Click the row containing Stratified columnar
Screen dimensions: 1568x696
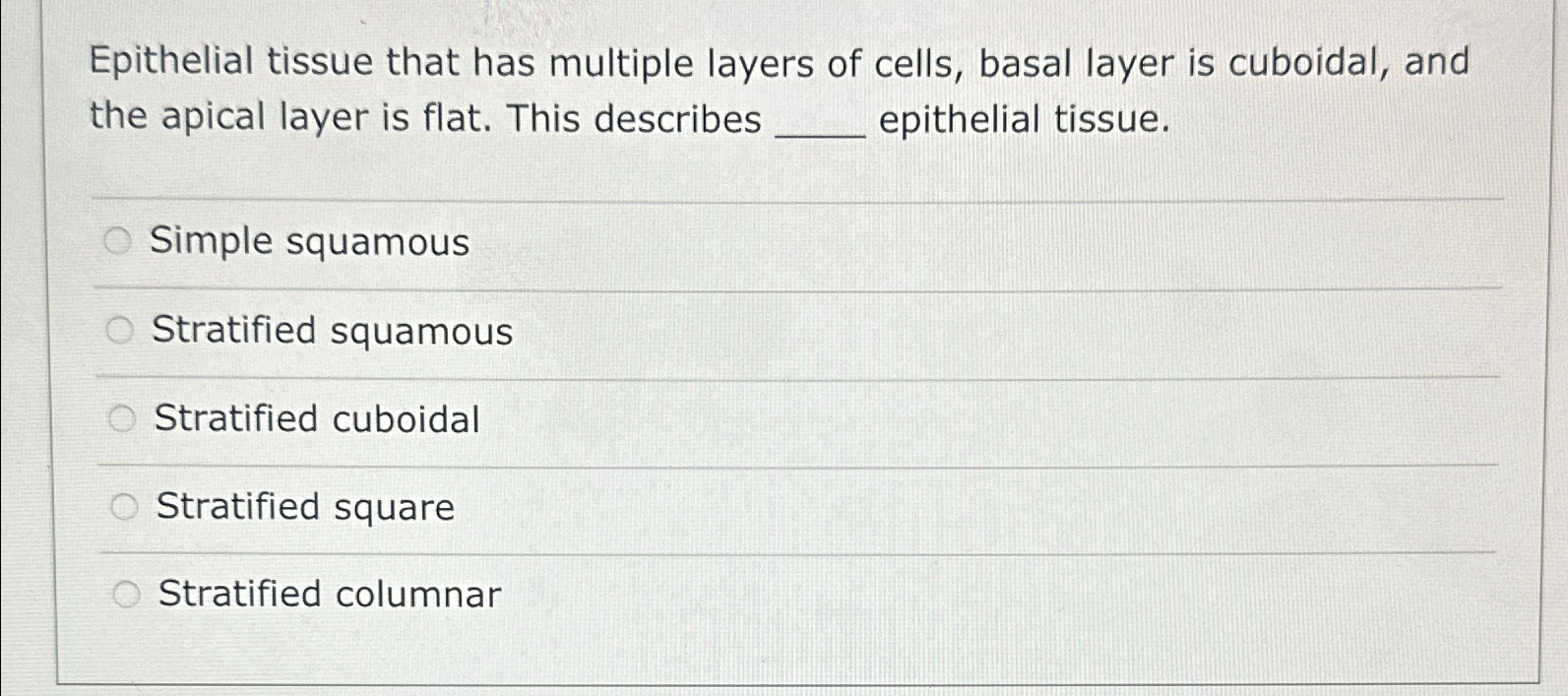pyautogui.click(x=689, y=595)
